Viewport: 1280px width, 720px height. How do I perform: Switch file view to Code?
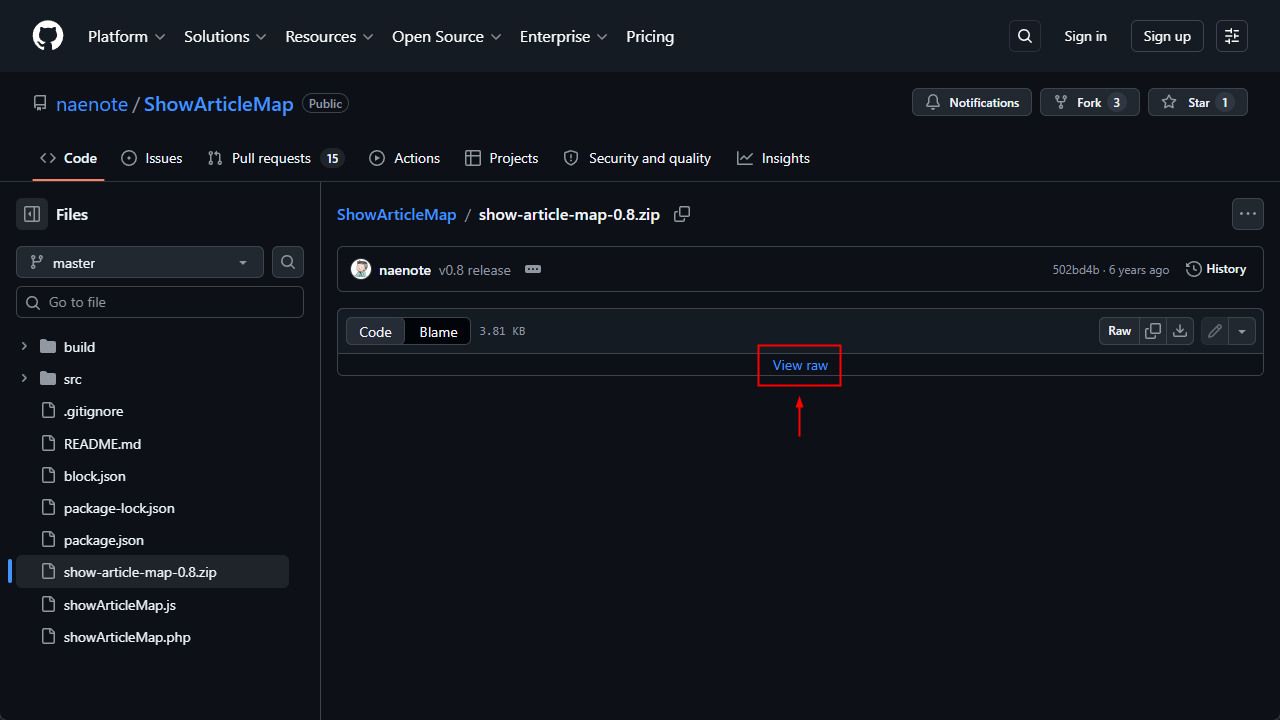375,331
